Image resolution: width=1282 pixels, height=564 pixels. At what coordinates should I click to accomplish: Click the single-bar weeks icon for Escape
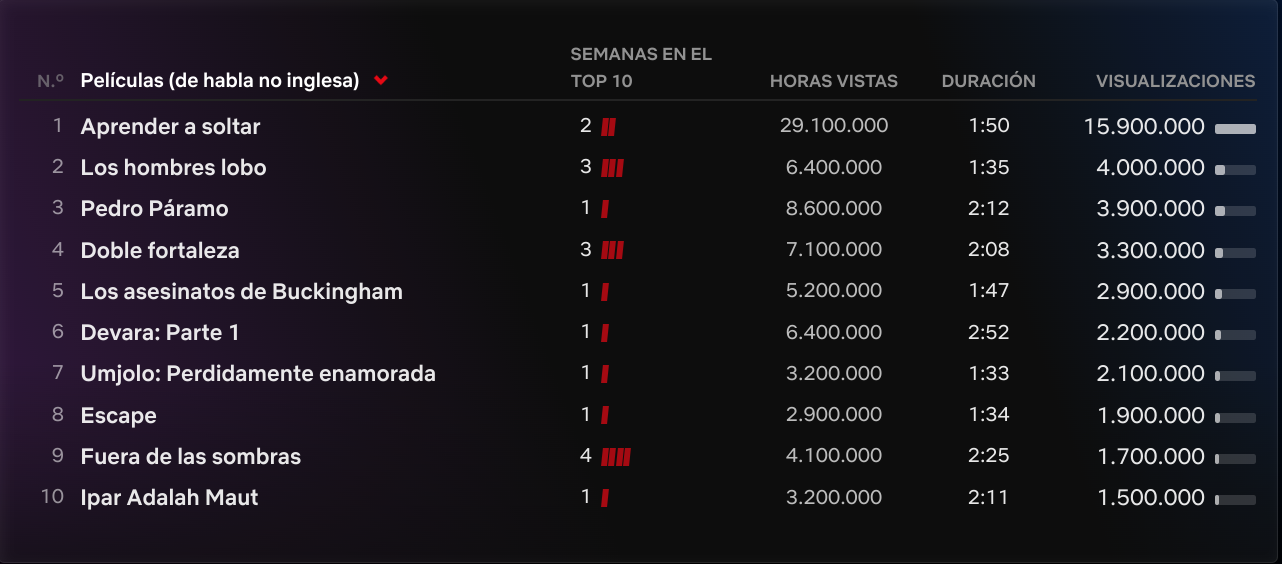point(605,415)
